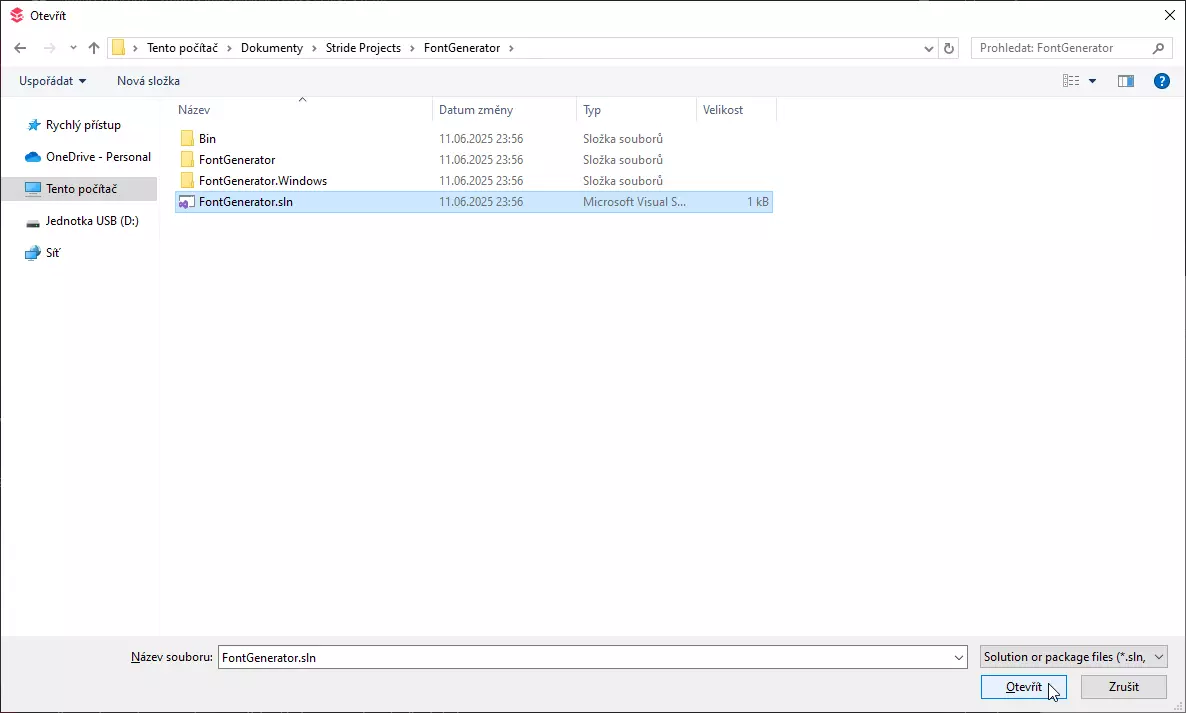Select the FontGenerator folder name
The height and width of the screenshot is (713, 1186).
(x=237, y=160)
